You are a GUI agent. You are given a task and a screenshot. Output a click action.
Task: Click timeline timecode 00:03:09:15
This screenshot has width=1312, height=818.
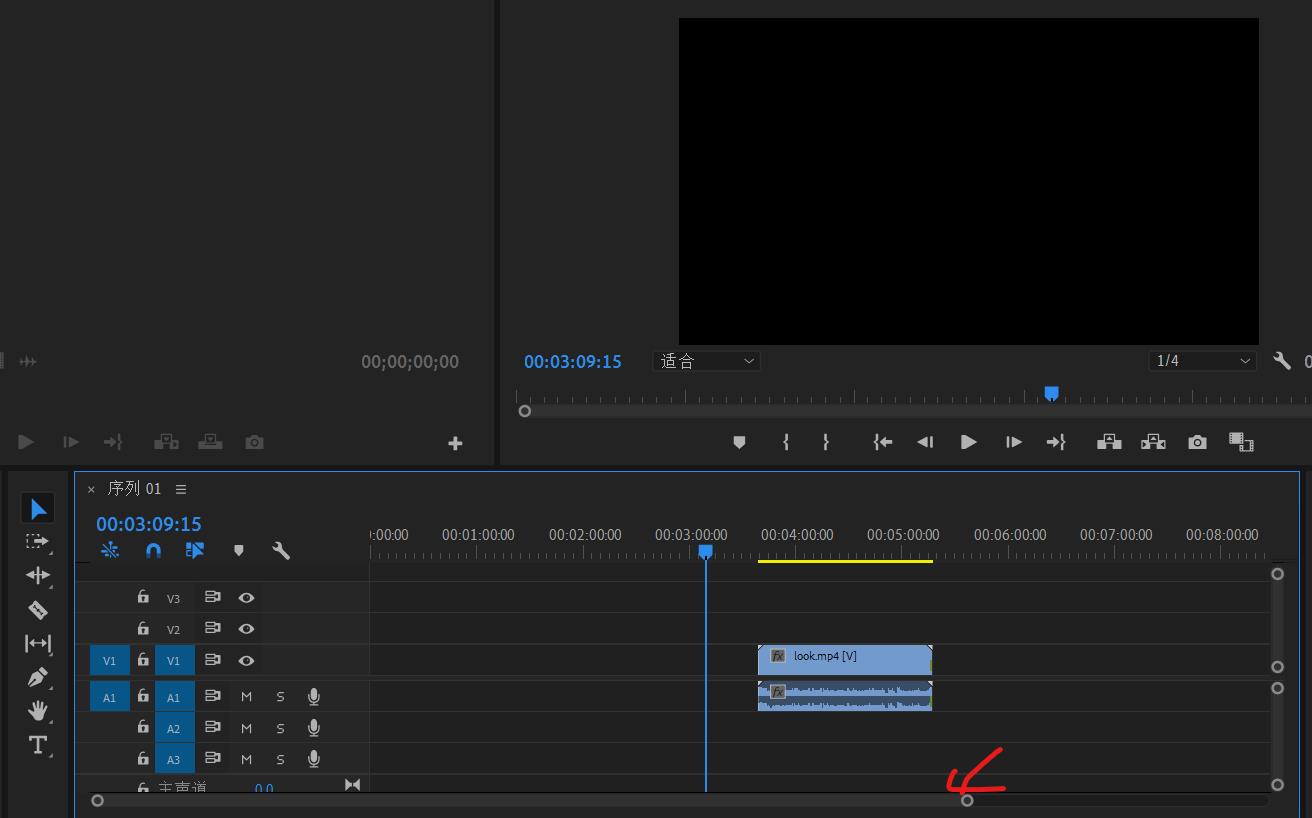coord(149,524)
